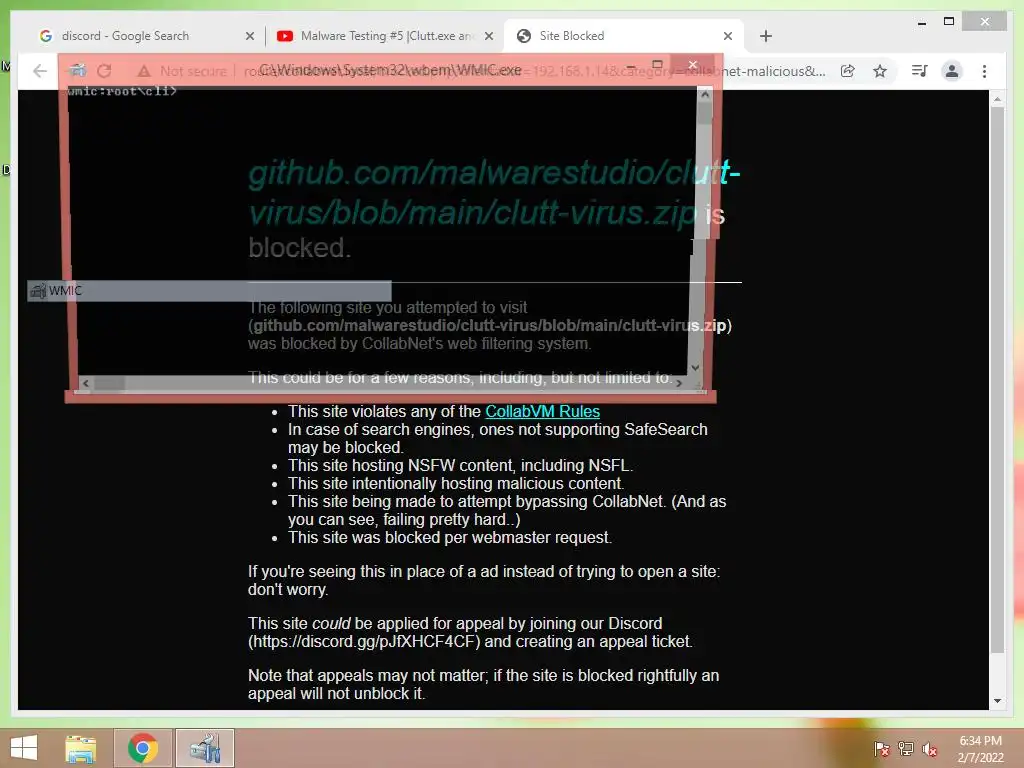Screen dimensions: 1024x768
Task: Click the right arrow of WMIC horizontal scrollbar
Action: 679,383
